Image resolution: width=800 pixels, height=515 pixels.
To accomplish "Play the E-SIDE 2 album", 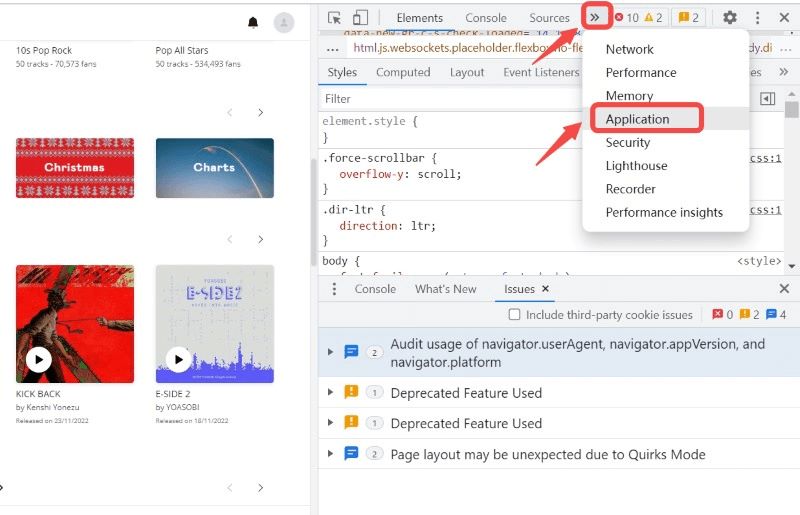I will click(x=178, y=359).
